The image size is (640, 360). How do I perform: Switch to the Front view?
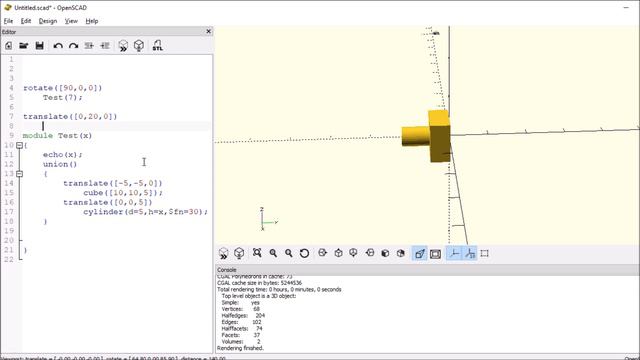pyautogui.click(x=385, y=253)
